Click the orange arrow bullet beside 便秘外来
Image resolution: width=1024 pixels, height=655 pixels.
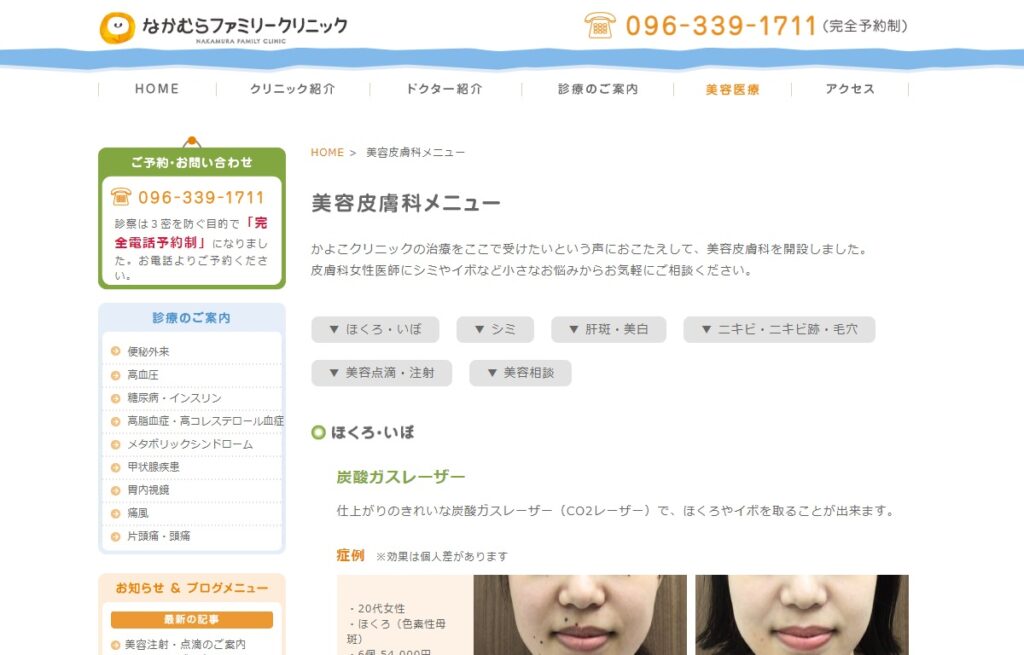coord(116,352)
